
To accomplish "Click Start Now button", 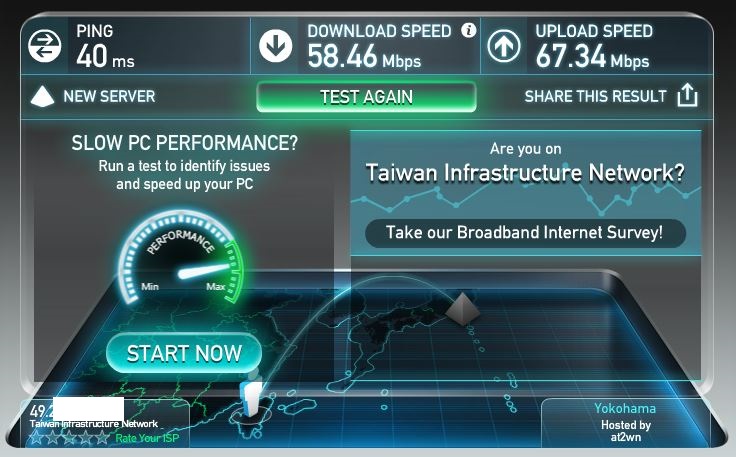I will (x=184, y=353).
